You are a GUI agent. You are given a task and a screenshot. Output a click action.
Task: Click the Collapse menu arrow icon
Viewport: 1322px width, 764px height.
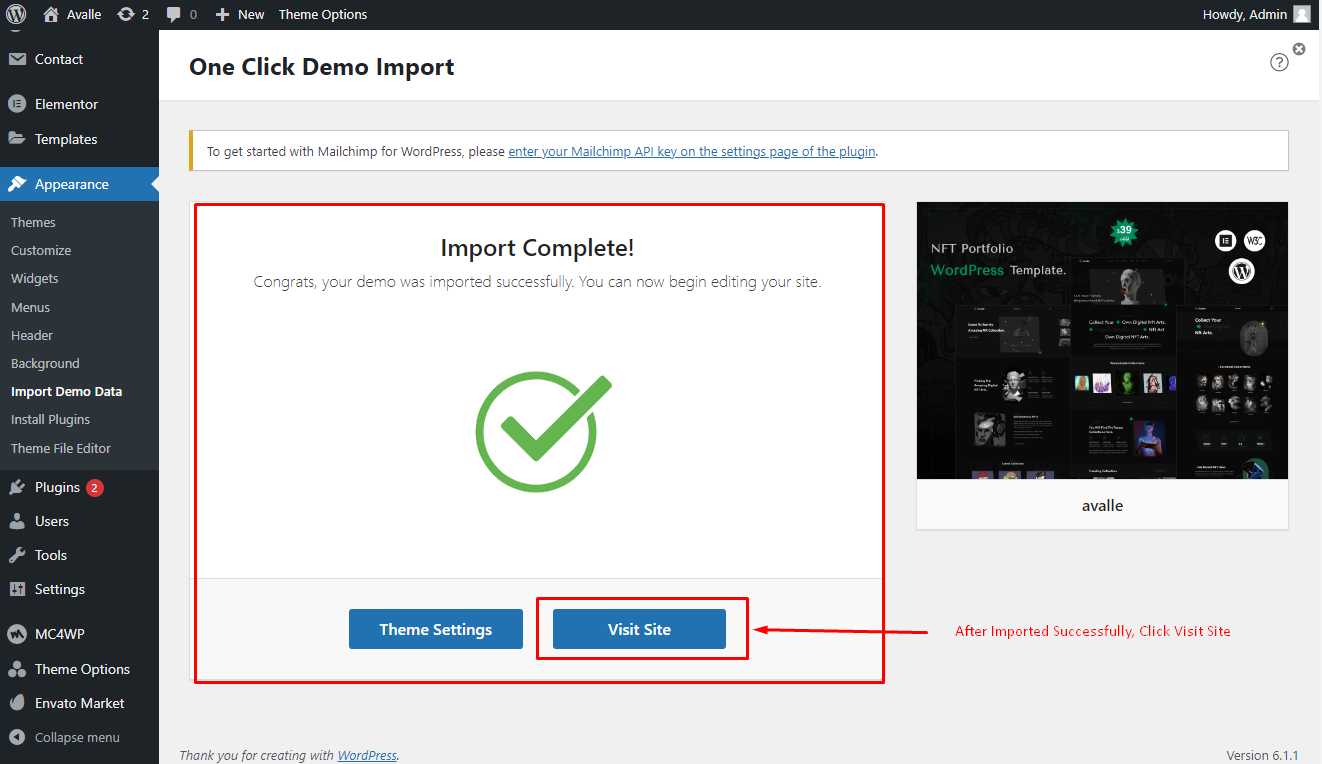(17, 737)
